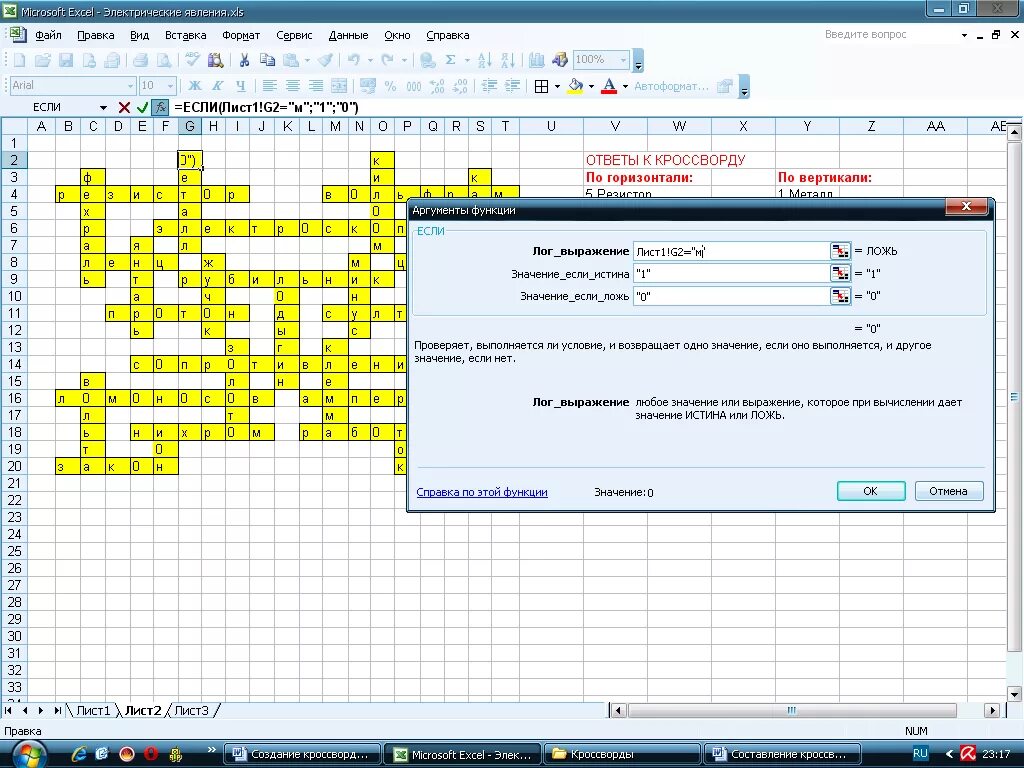
Task: Toggle Underline Ч formatting
Action: [240, 86]
